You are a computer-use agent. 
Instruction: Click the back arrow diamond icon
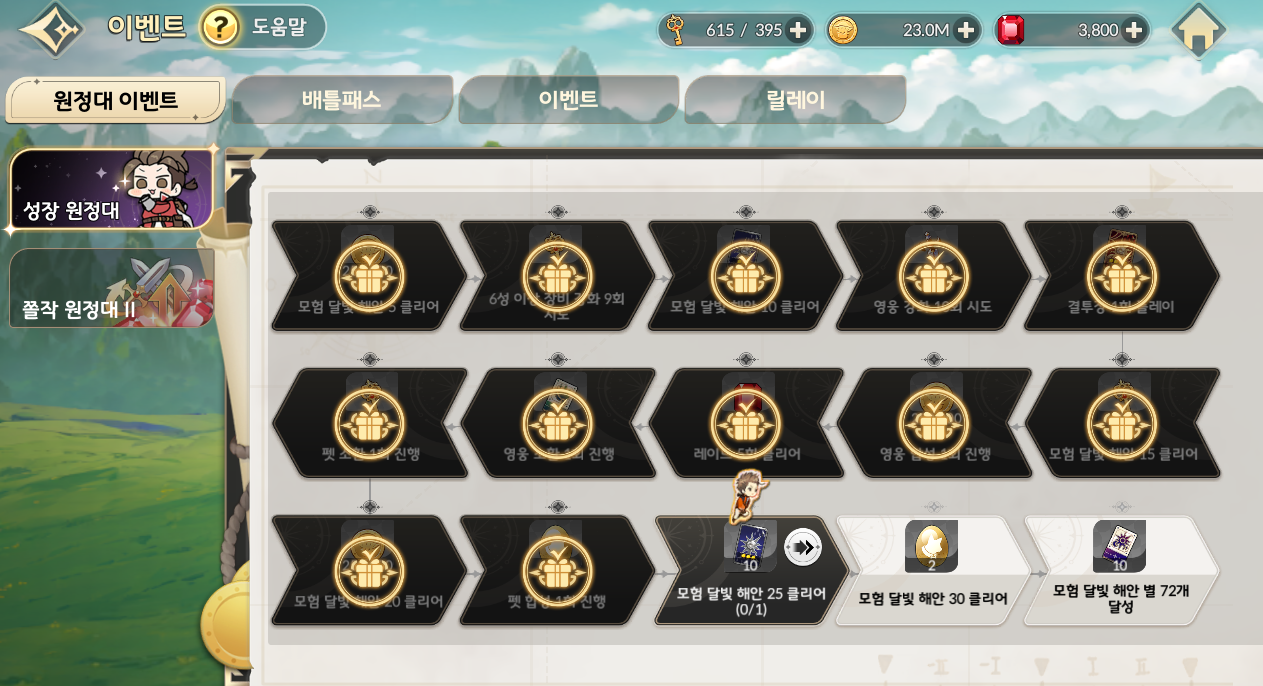51,29
